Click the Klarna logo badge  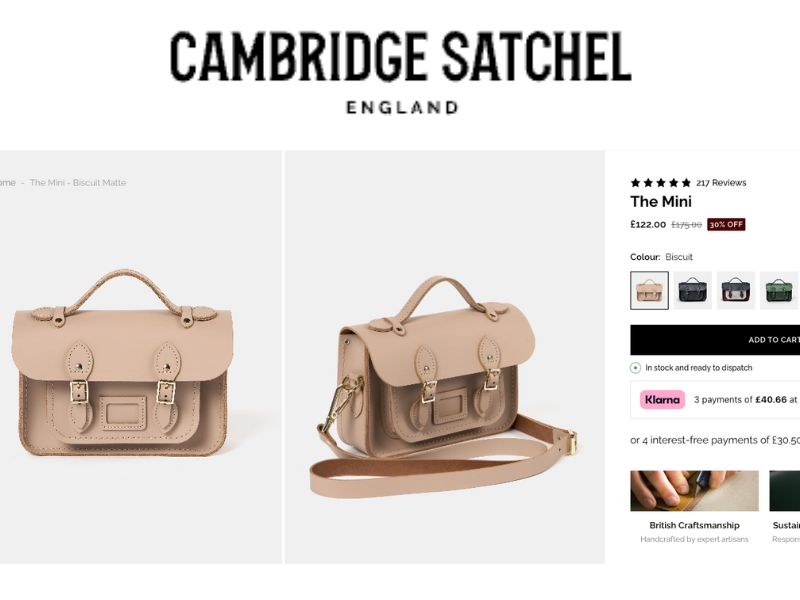pos(662,399)
